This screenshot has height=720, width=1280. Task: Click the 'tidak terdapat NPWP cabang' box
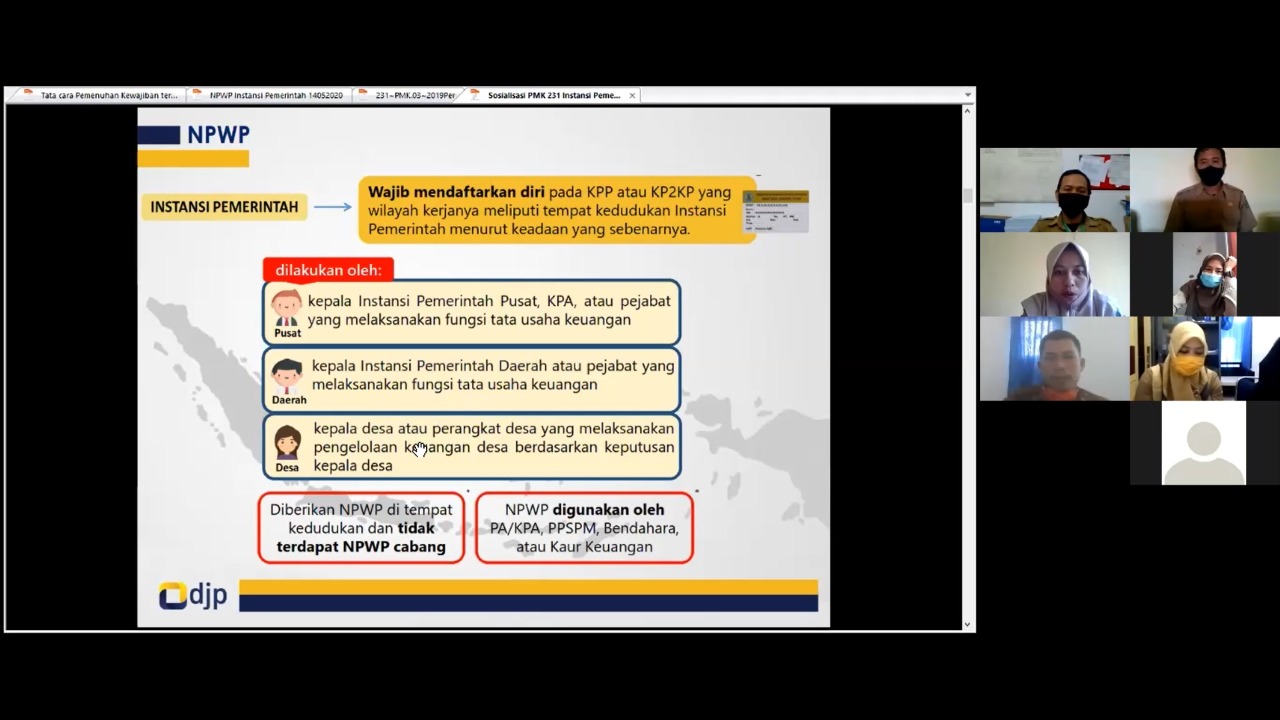pos(361,528)
